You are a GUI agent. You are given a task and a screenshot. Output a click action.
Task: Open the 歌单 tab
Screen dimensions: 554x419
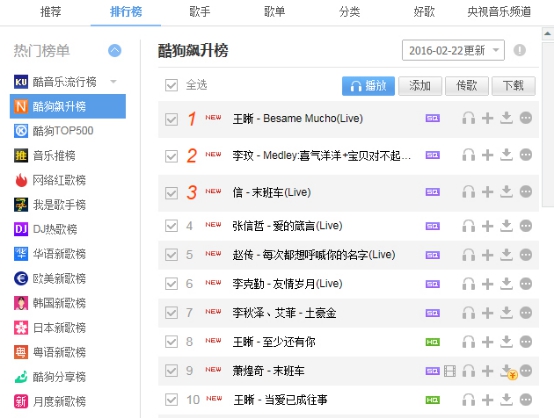275,12
